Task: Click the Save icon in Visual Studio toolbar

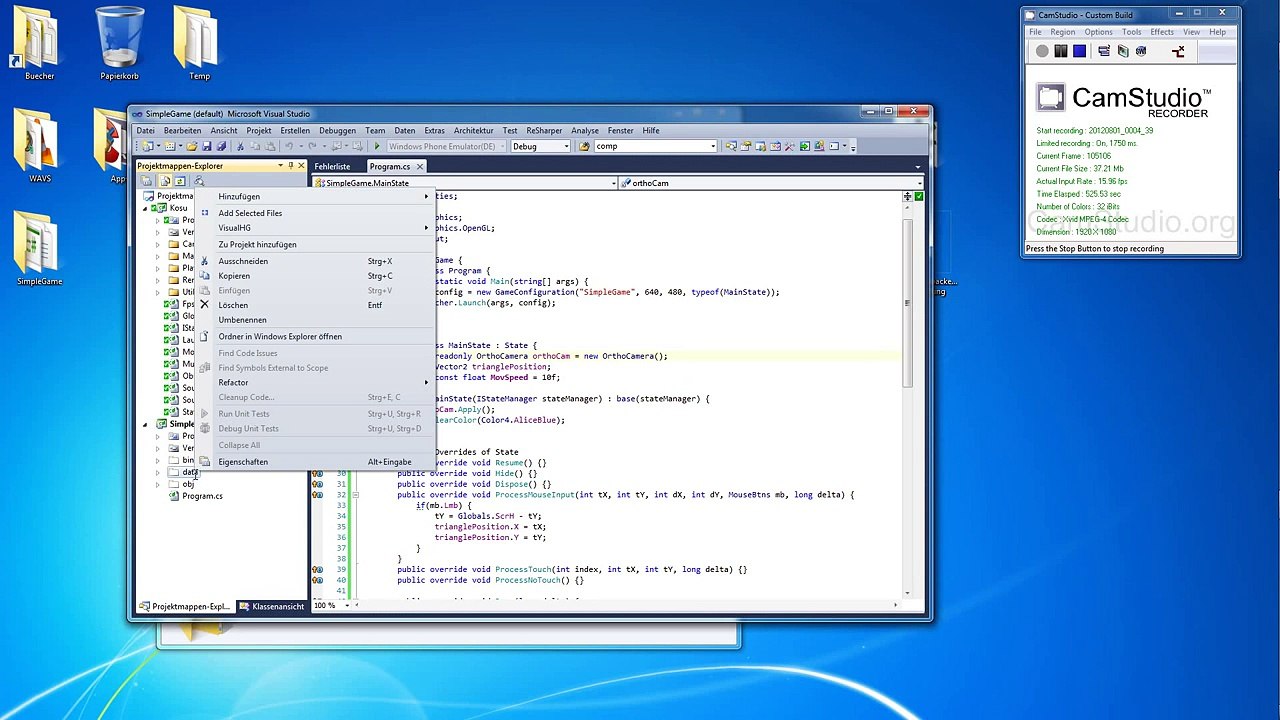Action: tap(207, 147)
